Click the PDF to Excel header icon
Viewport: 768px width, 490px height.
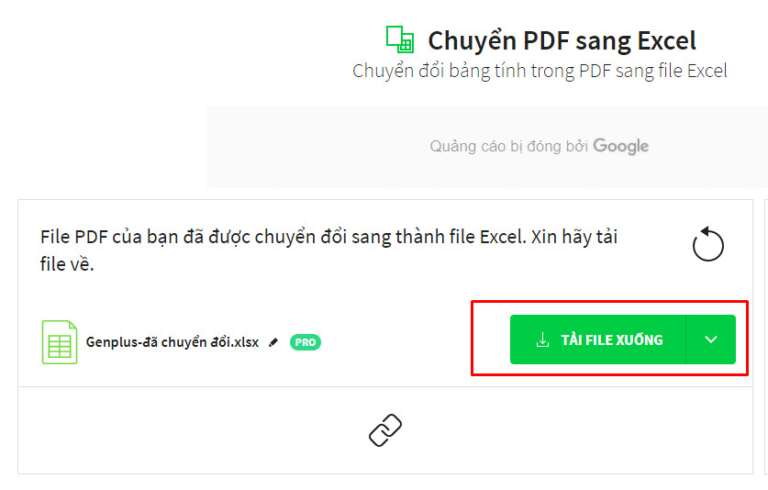tap(400, 39)
